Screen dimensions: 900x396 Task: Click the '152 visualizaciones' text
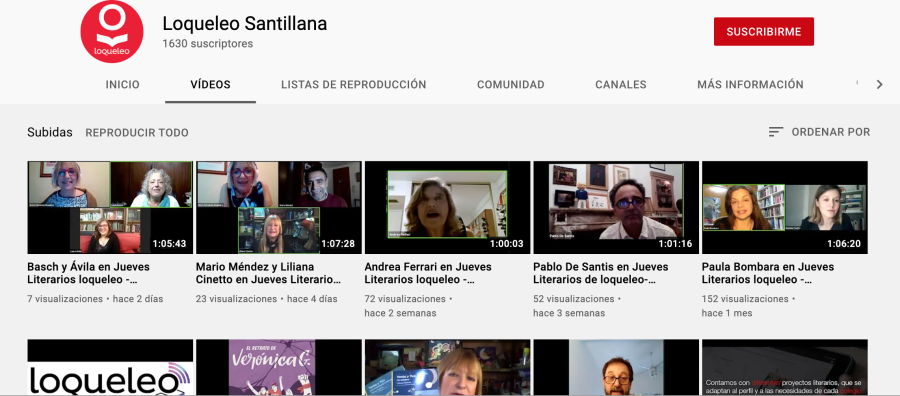745,299
